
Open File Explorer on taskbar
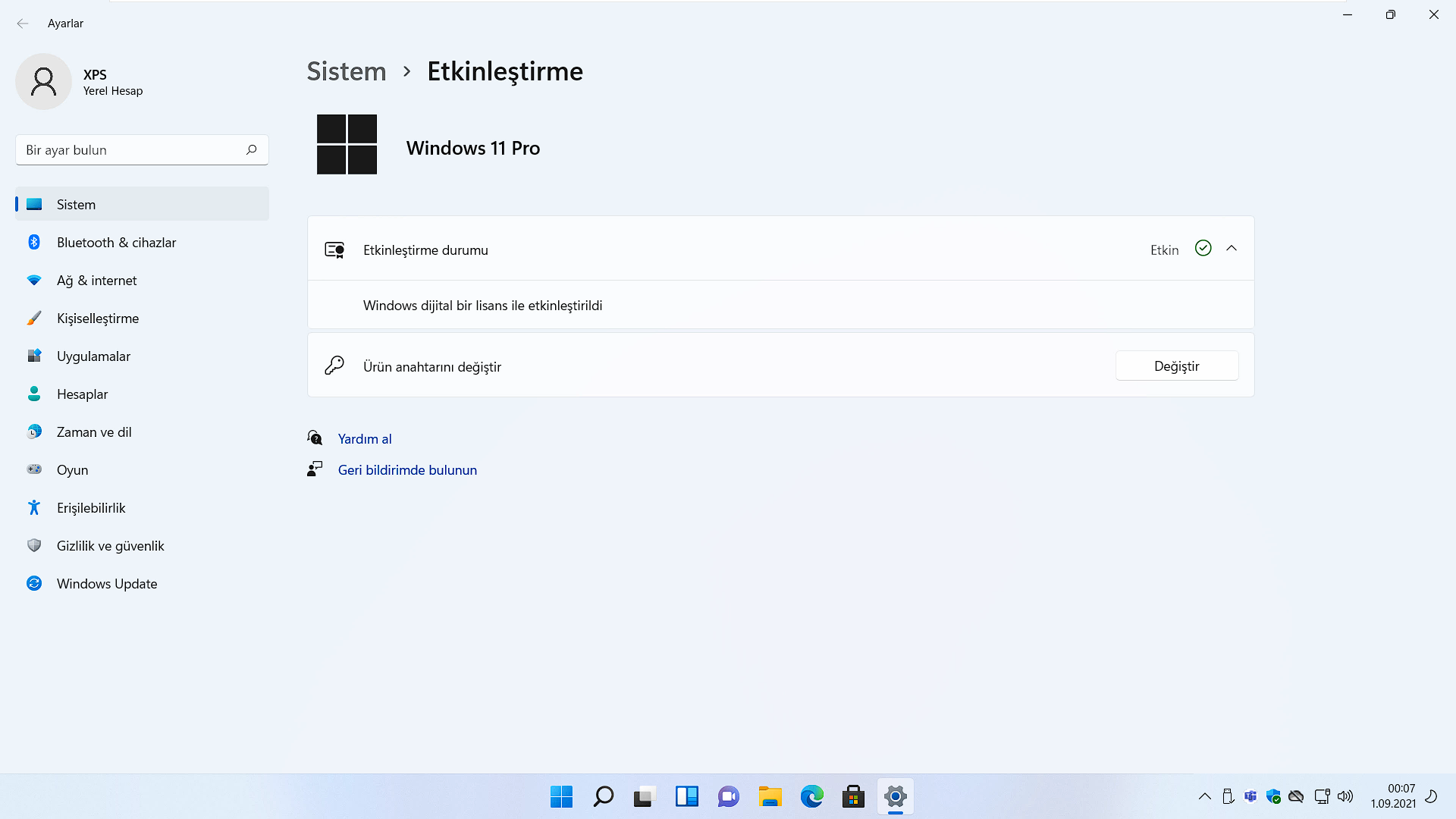pyautogui.click(x=770, y=796)
